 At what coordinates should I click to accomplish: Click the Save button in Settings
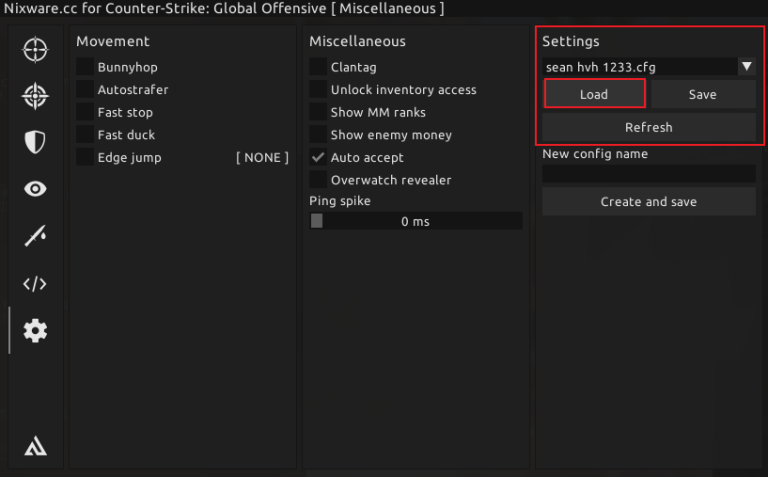click(x=702, y=95)
